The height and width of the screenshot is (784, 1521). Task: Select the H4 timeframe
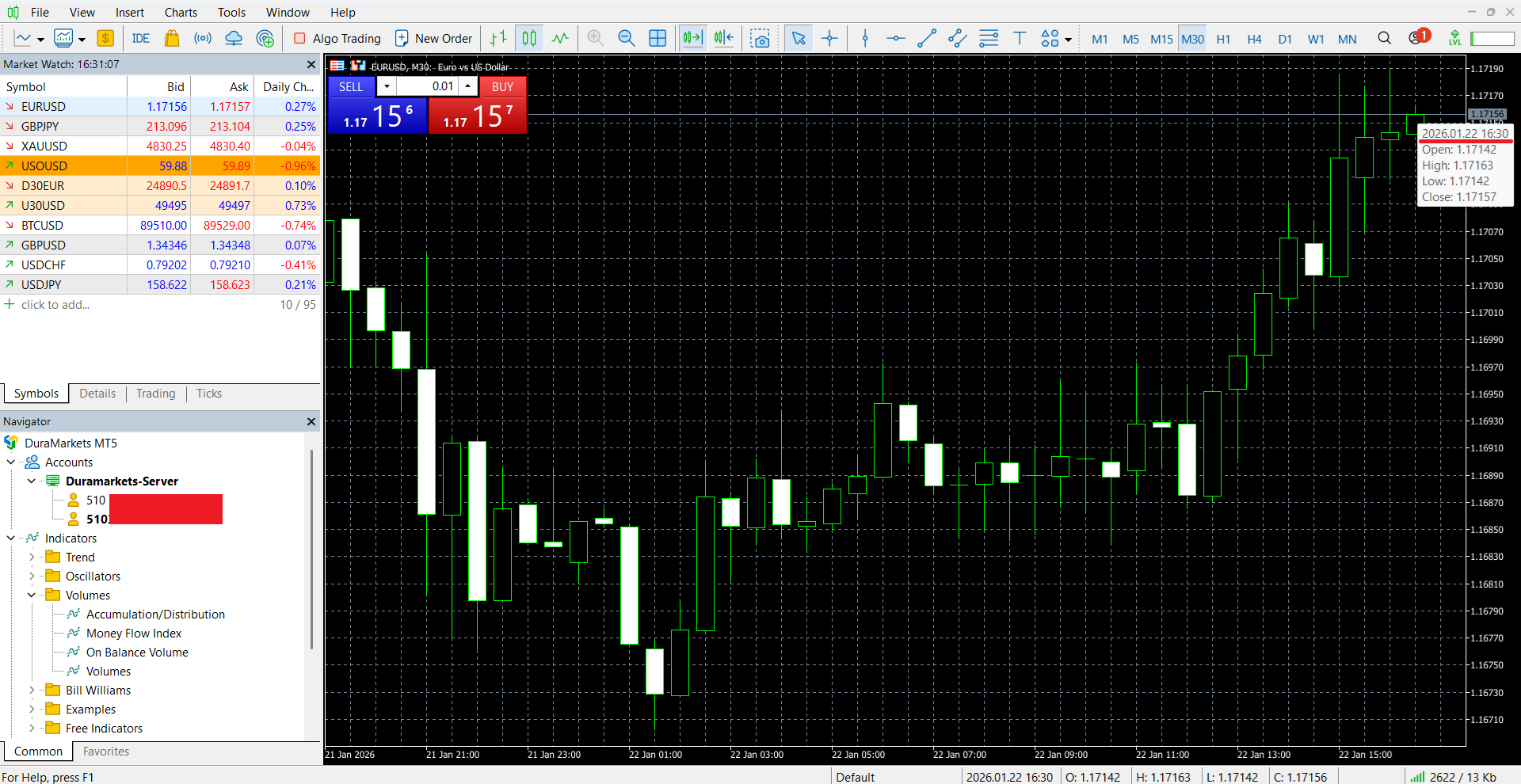pos(1254,39)
